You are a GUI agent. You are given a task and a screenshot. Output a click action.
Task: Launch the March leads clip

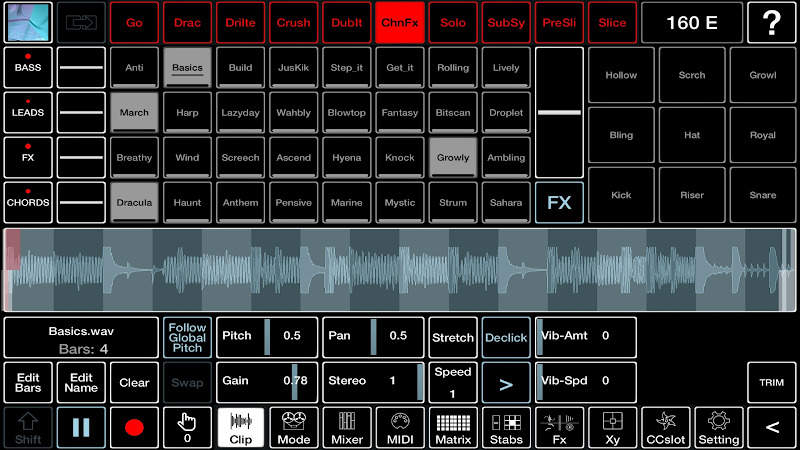[134, 112]
